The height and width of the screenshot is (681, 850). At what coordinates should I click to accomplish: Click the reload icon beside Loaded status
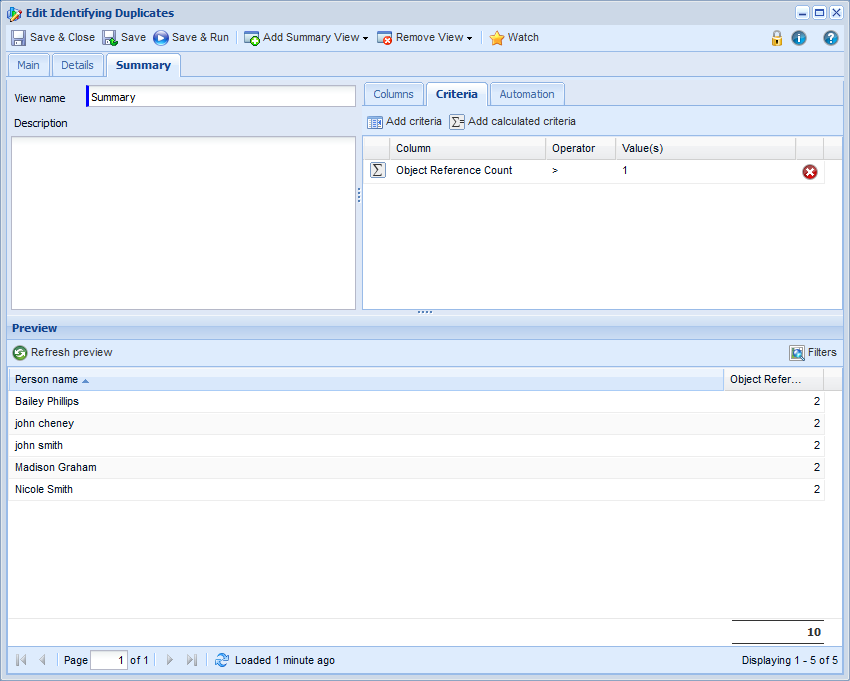click(222, 660)
